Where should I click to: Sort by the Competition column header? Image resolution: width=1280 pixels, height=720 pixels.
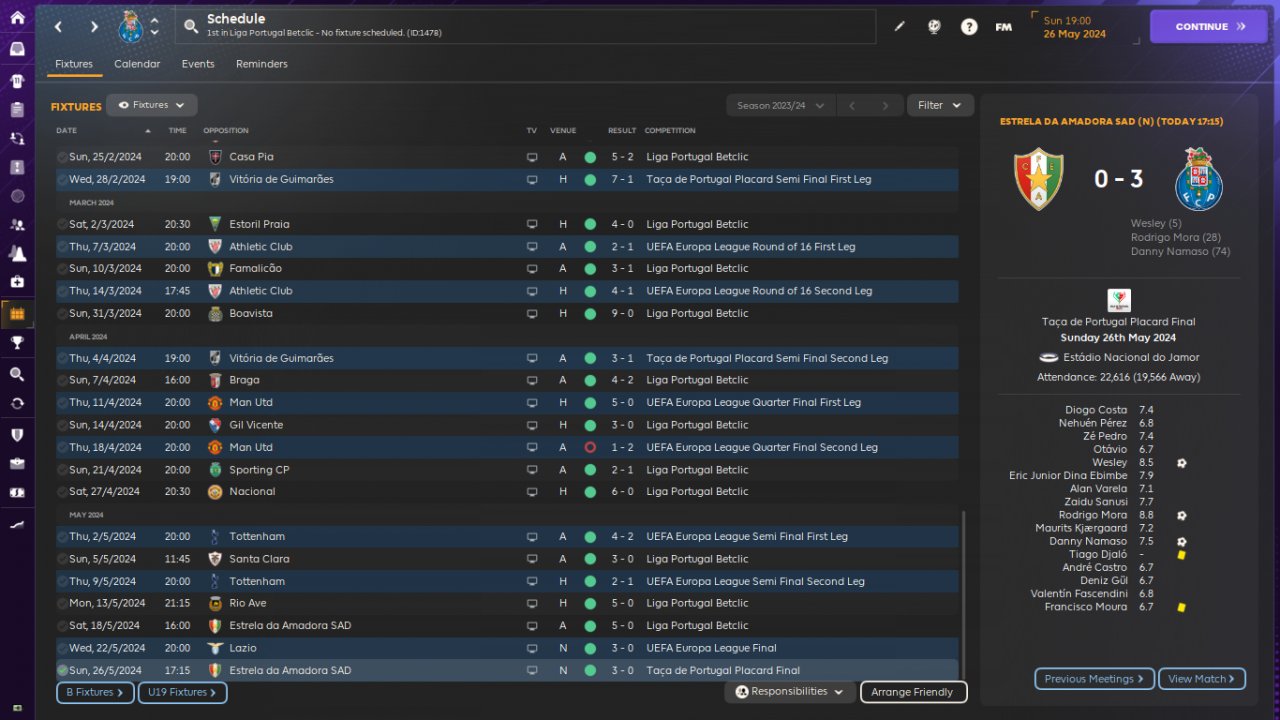[x=670, y=131]
